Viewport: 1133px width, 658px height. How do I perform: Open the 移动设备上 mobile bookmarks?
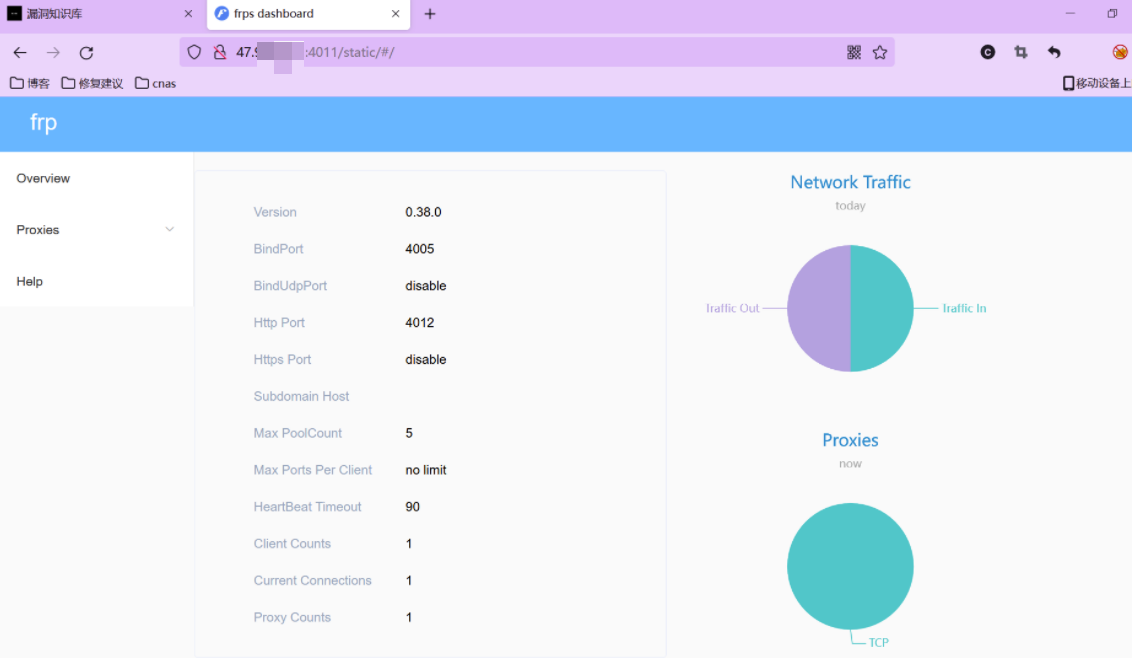point(1097,83)
